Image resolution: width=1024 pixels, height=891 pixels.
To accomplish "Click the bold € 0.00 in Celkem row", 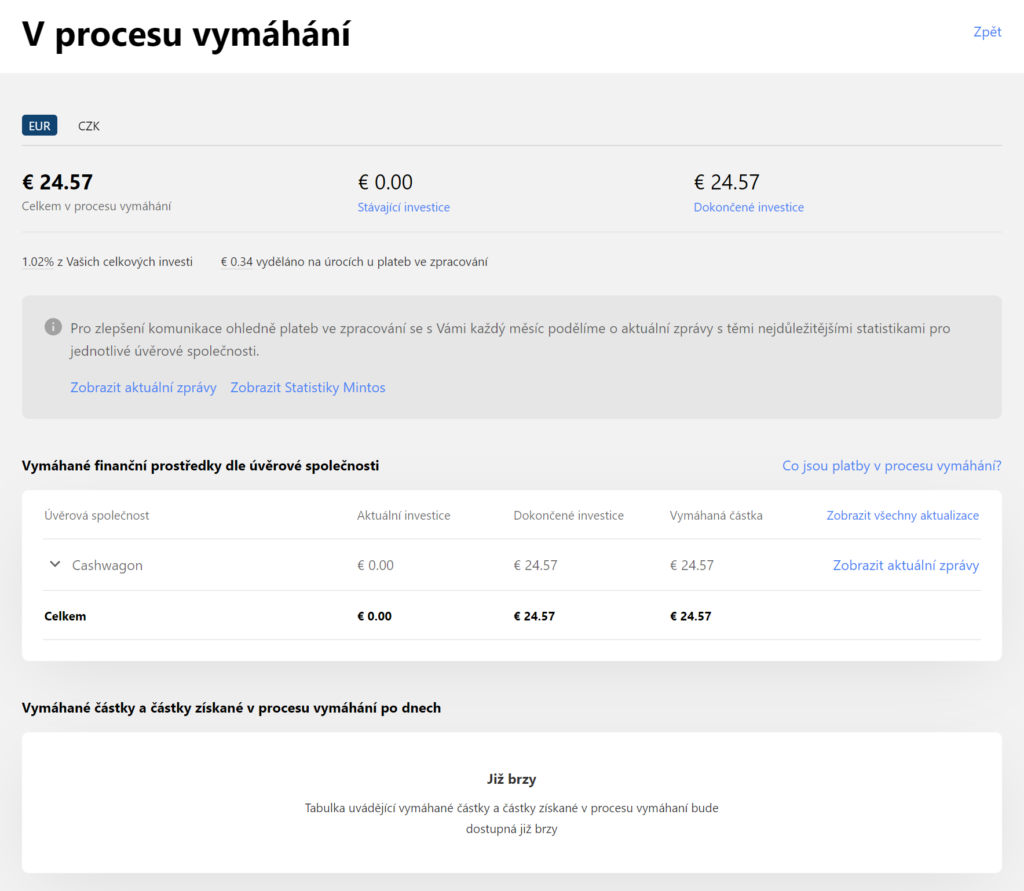I will pyautogui.click(x=374, y=616).
